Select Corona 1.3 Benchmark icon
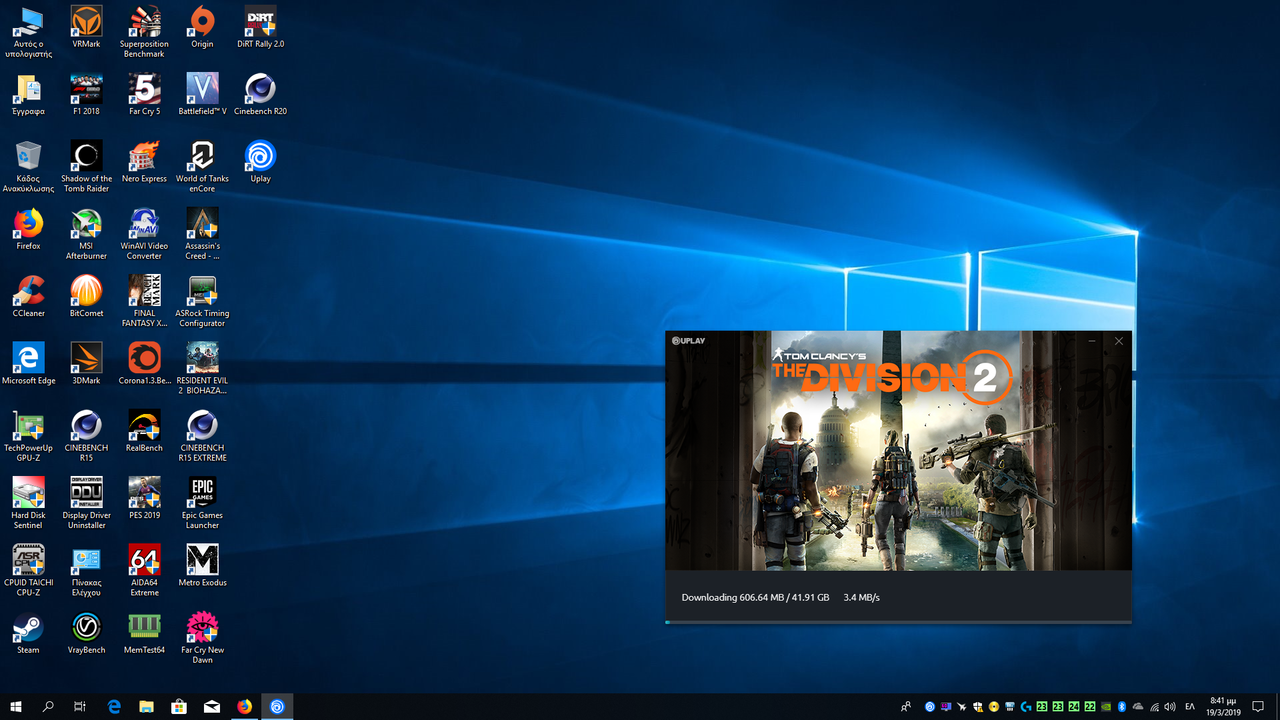 click(144, 364)
